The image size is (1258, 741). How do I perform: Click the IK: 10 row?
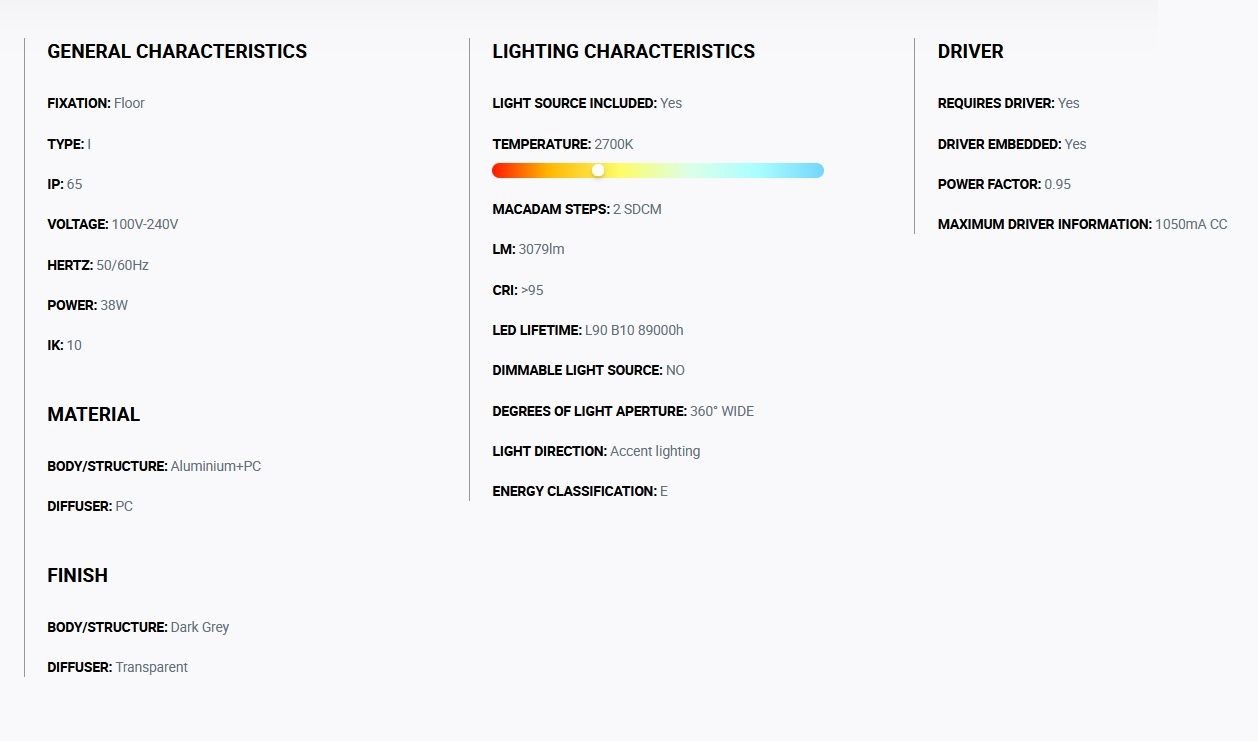click(x=65, y=345)
